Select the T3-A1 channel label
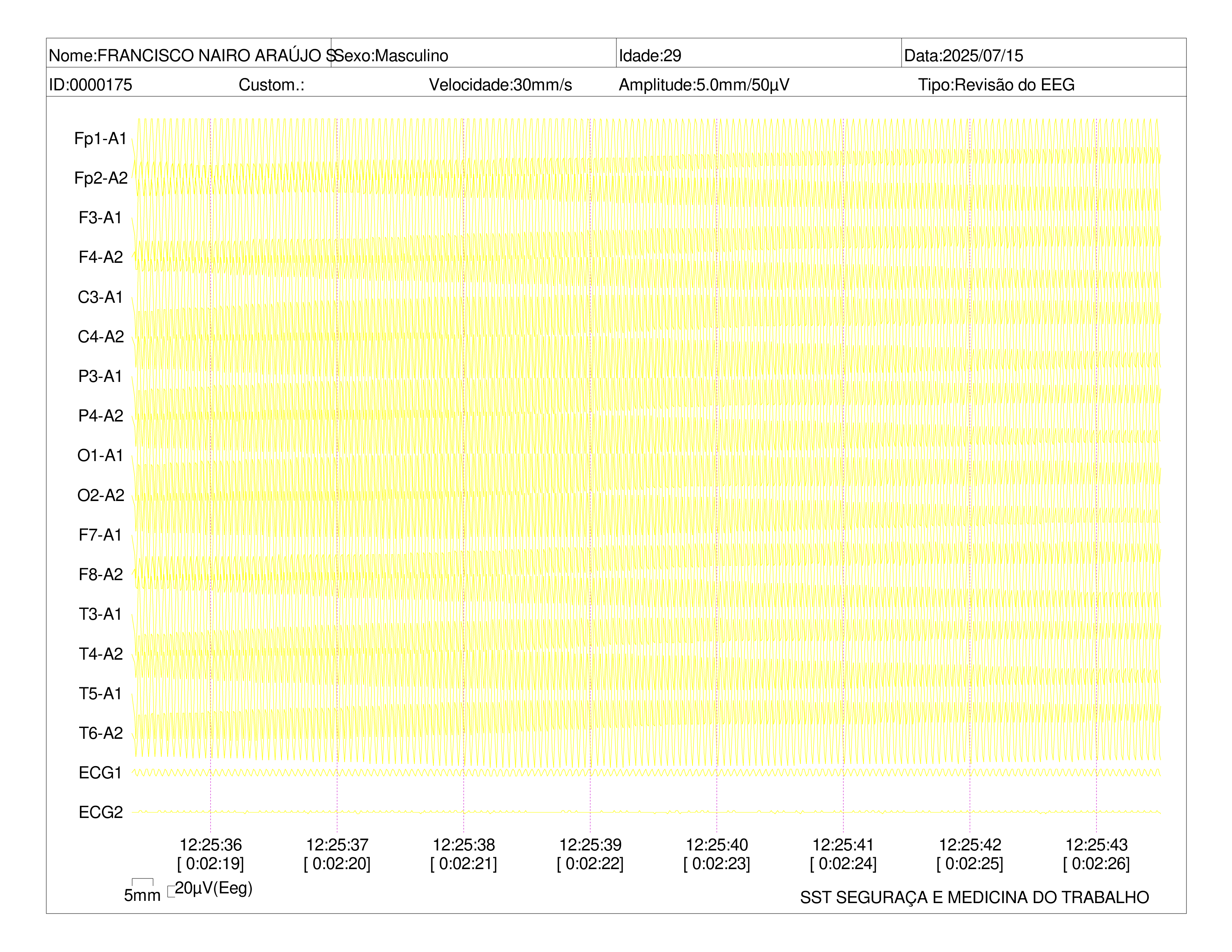 (x=100, y=614)
